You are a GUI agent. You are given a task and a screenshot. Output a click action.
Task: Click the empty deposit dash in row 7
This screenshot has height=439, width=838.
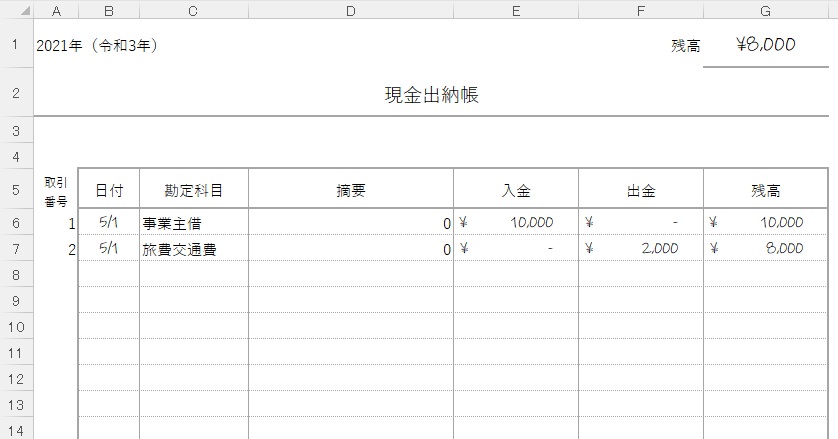516,248
